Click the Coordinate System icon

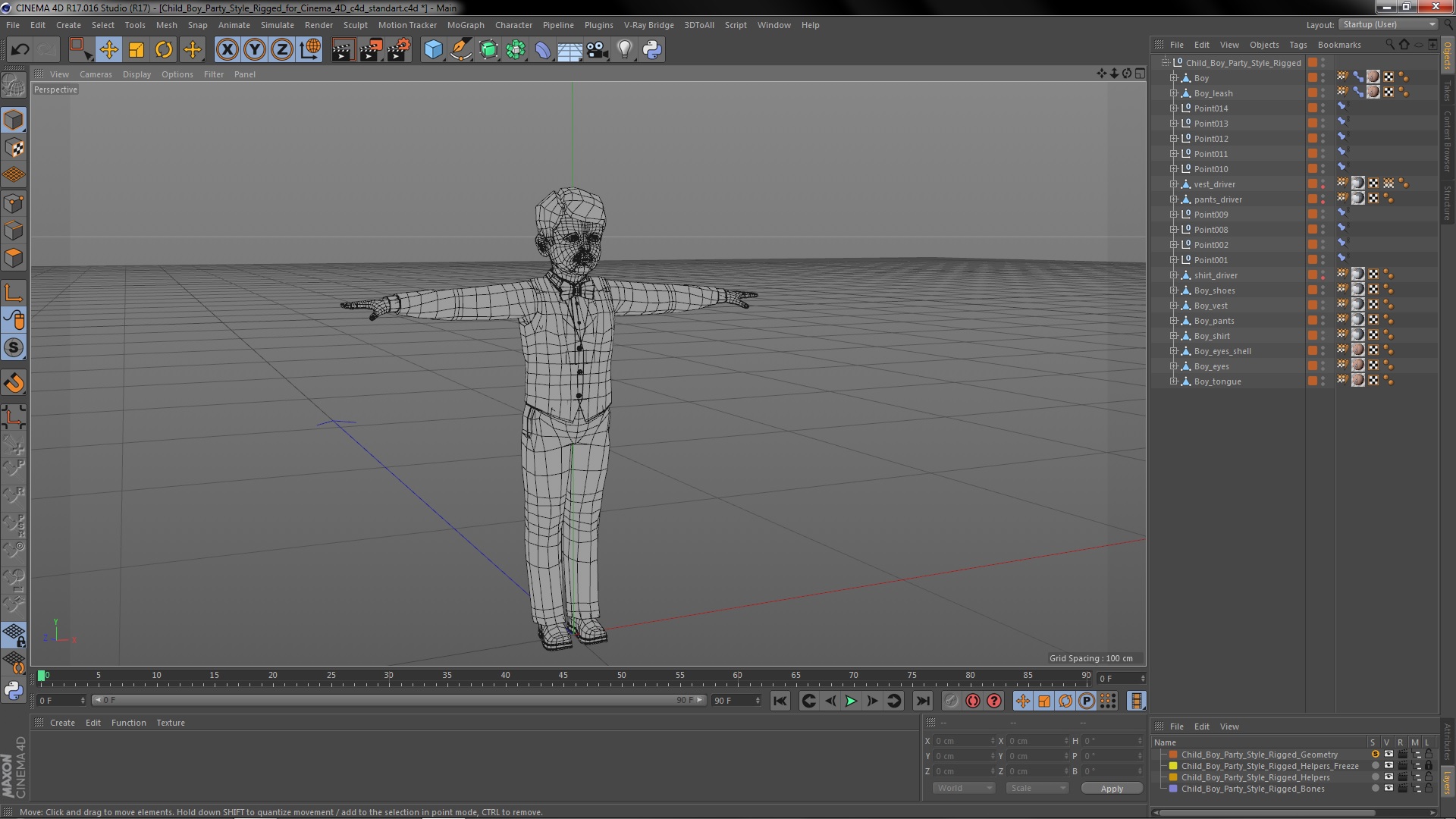(x=310, y=50)
